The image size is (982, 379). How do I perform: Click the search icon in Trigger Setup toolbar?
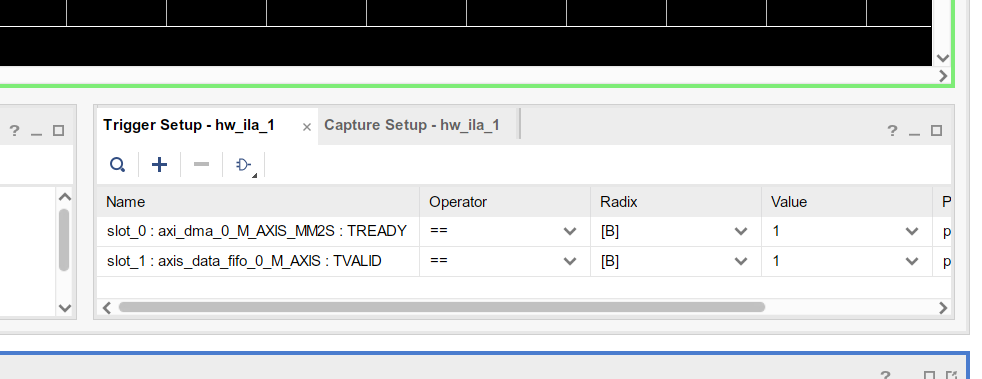117,165
